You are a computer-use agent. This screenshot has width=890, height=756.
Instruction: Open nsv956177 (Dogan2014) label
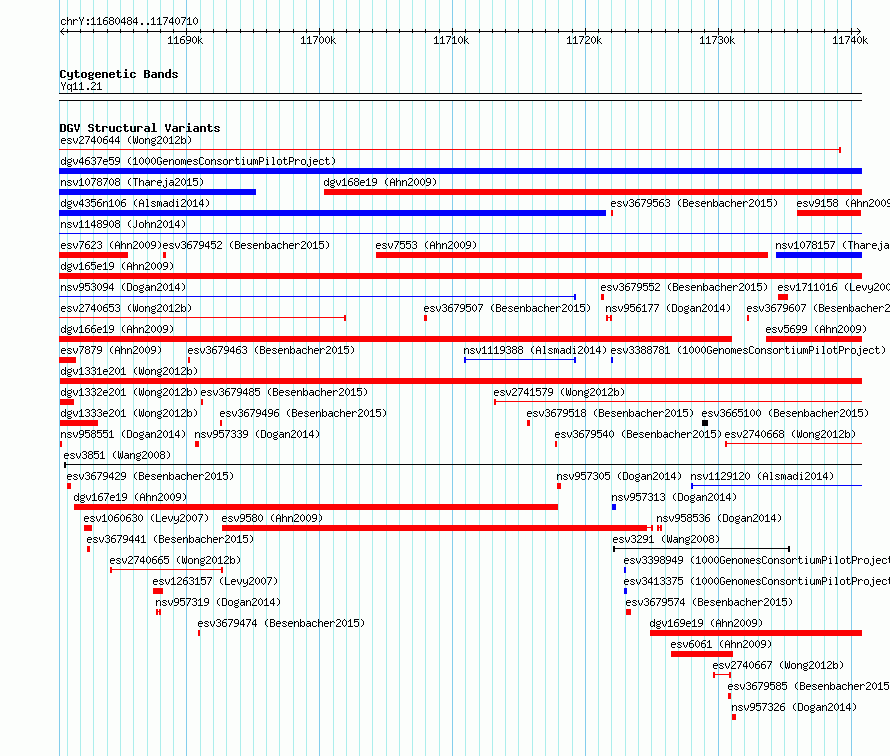pos(668,308)
